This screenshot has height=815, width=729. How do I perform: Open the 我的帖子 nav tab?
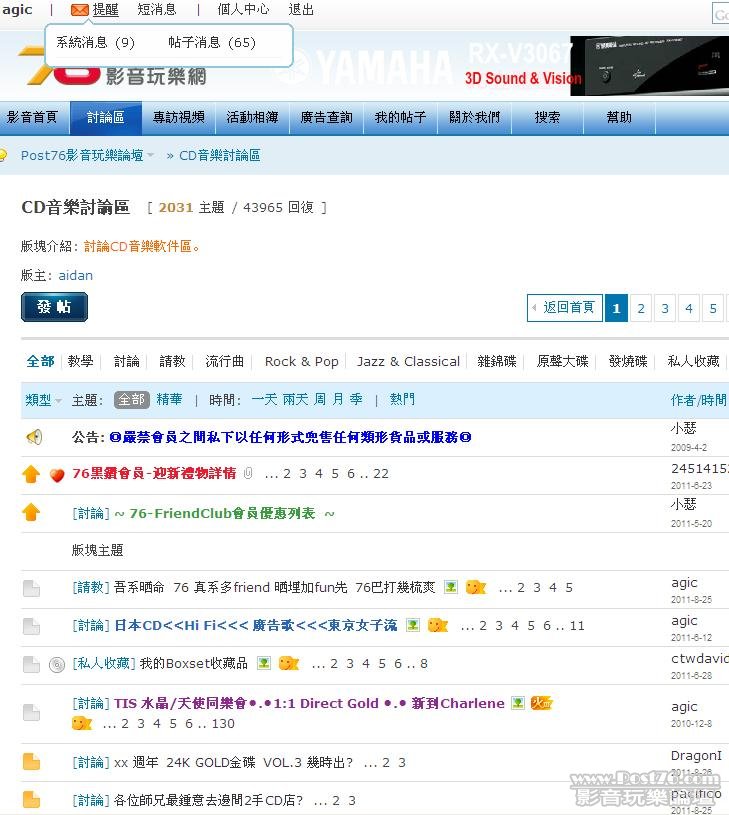coord(400,117)
